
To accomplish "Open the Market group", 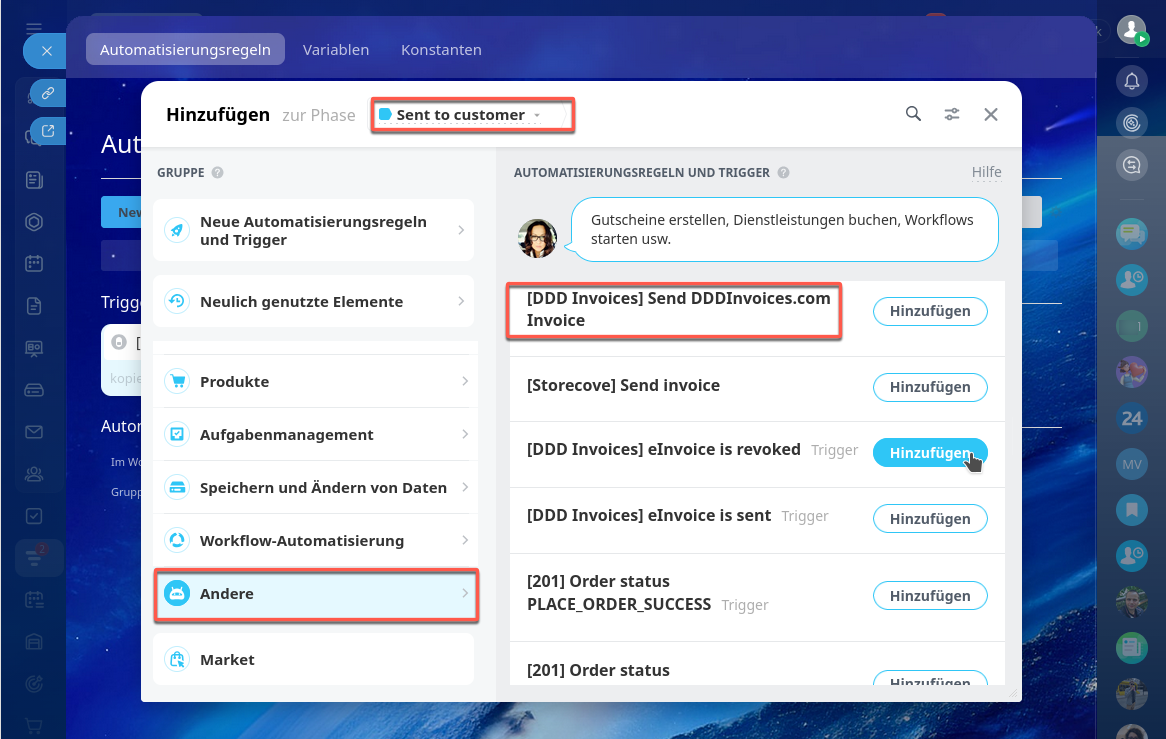I will pos(313,659).
